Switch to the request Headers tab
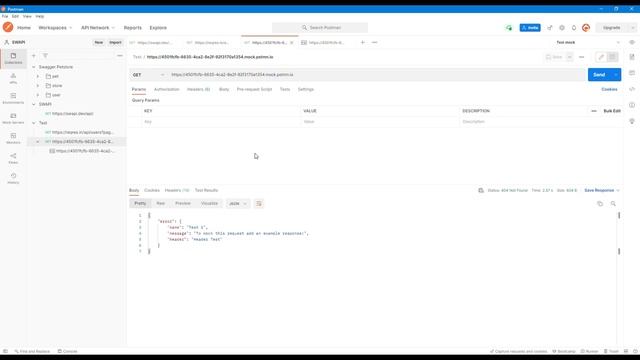 (x=198, y=89)
